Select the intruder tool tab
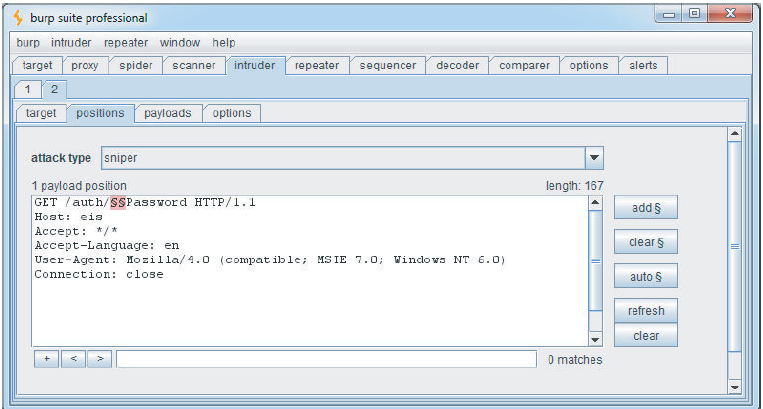 click(254, 65)
